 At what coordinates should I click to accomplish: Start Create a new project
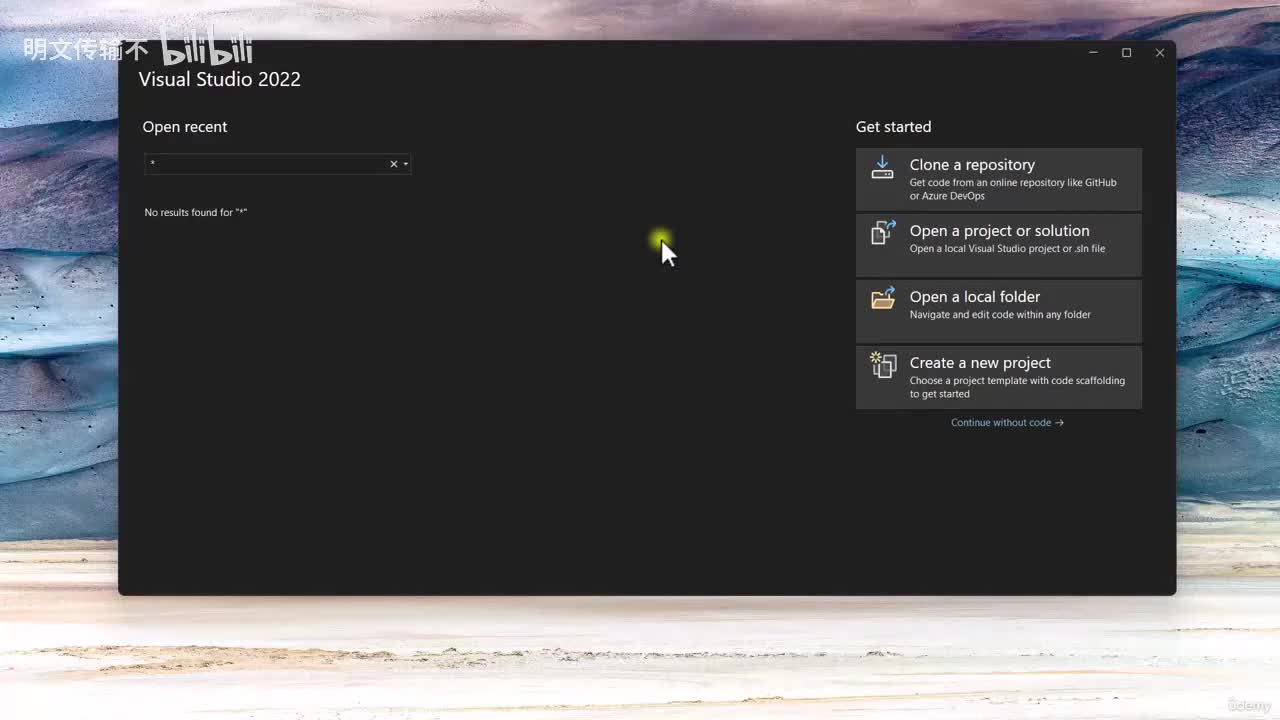tap(999, 377)
